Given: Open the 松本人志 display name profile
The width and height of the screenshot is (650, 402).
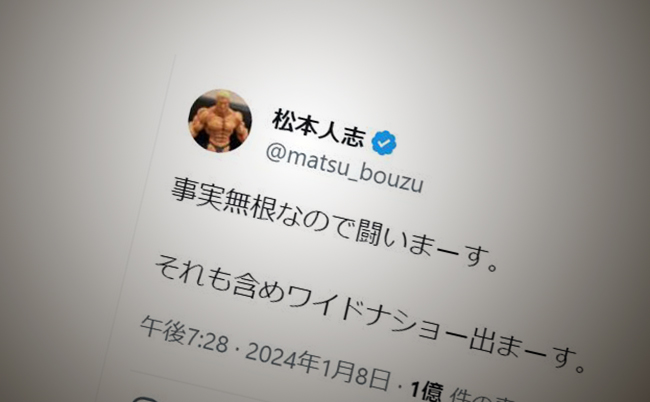Looking at the screenshot, I should [319, 128].
